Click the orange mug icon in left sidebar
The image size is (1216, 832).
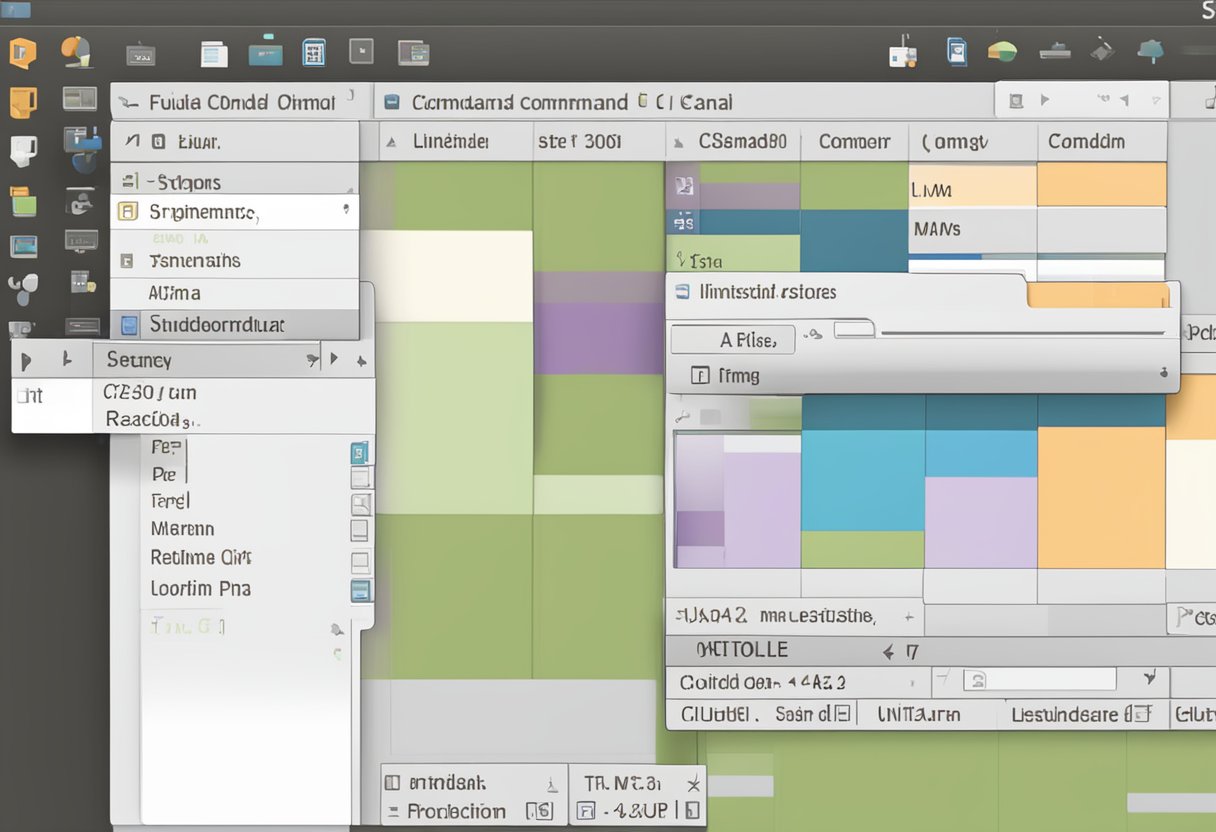click(x=22, y=101)
